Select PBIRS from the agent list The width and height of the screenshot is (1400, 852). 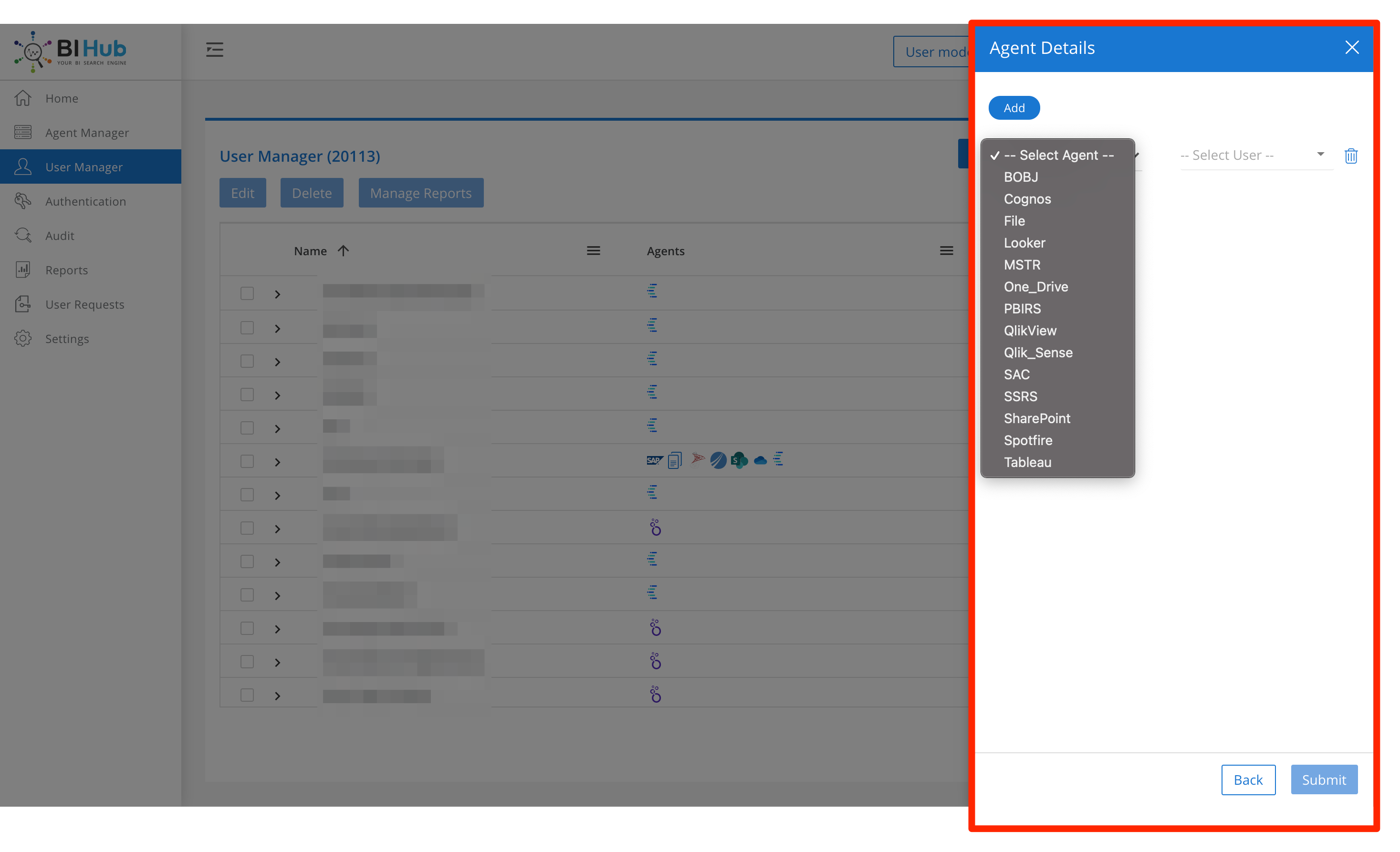(1057, 309)
